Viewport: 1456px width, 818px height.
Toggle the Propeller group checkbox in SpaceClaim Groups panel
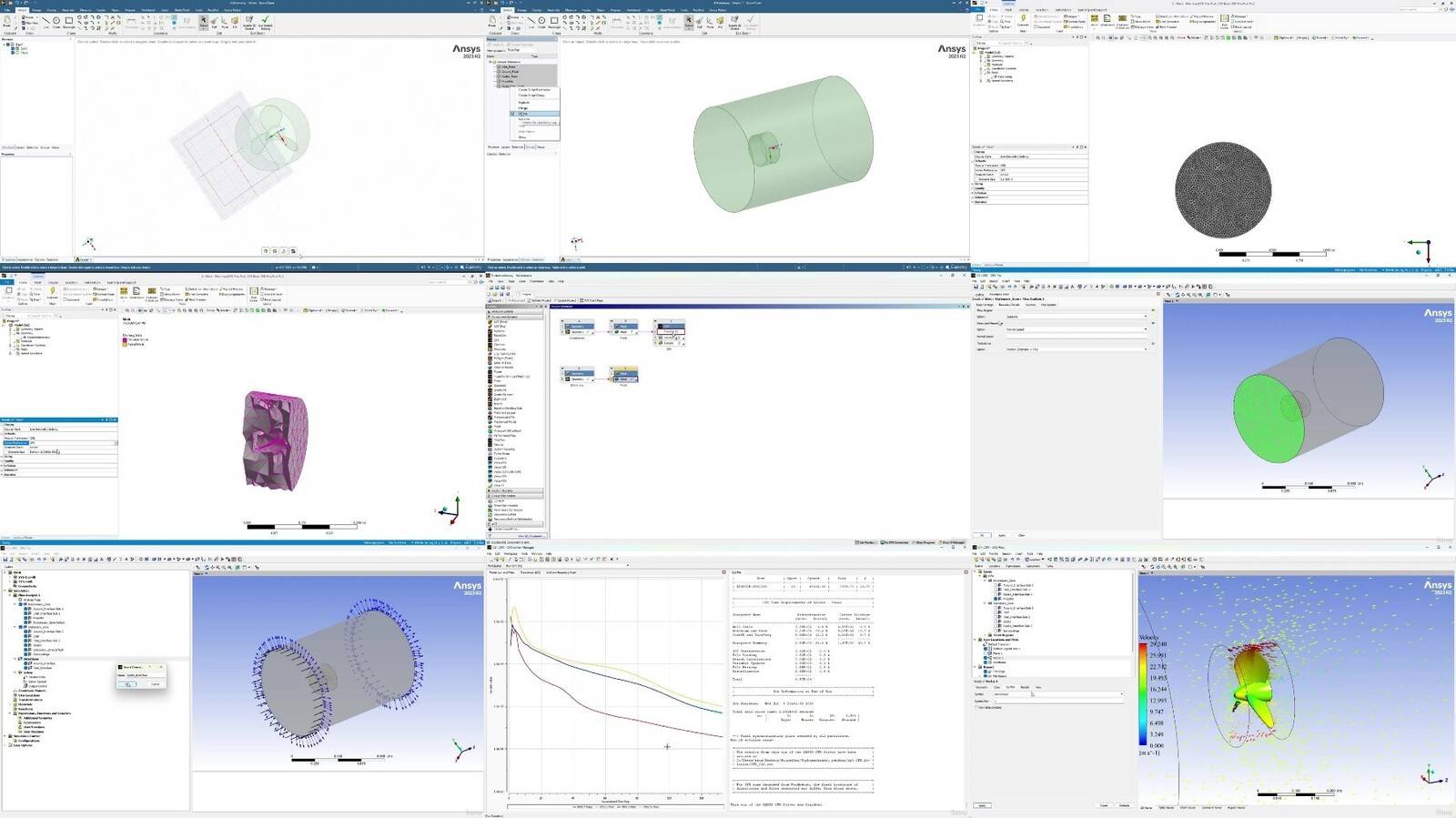pos(499,81)
